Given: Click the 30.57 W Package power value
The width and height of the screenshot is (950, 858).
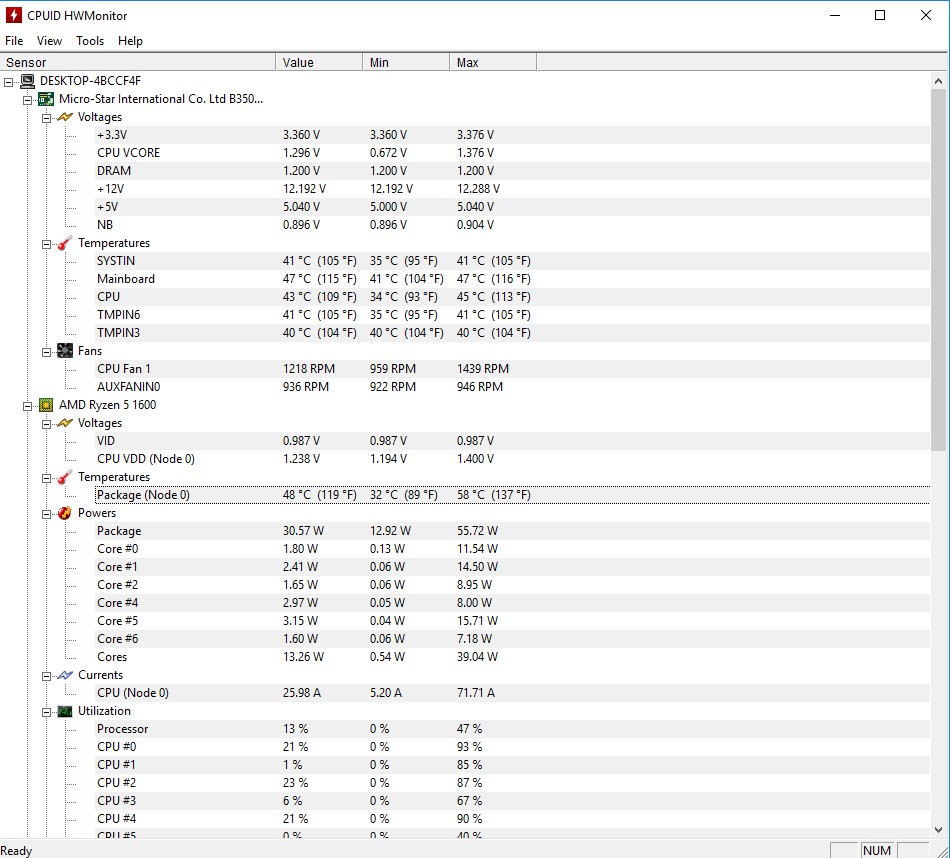Looking at the screenshot, I should [304, 531].
